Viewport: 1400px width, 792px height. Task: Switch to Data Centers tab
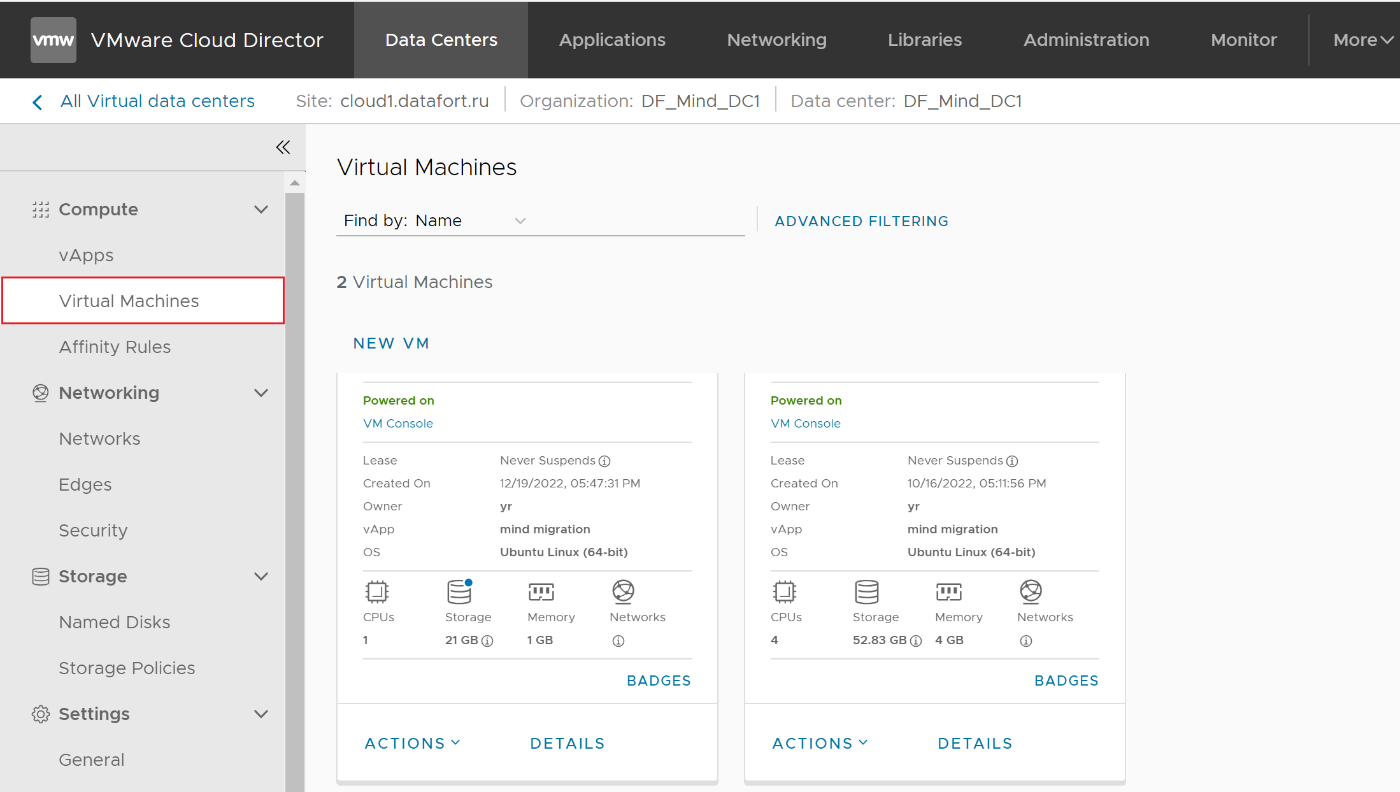pos(441,40)
